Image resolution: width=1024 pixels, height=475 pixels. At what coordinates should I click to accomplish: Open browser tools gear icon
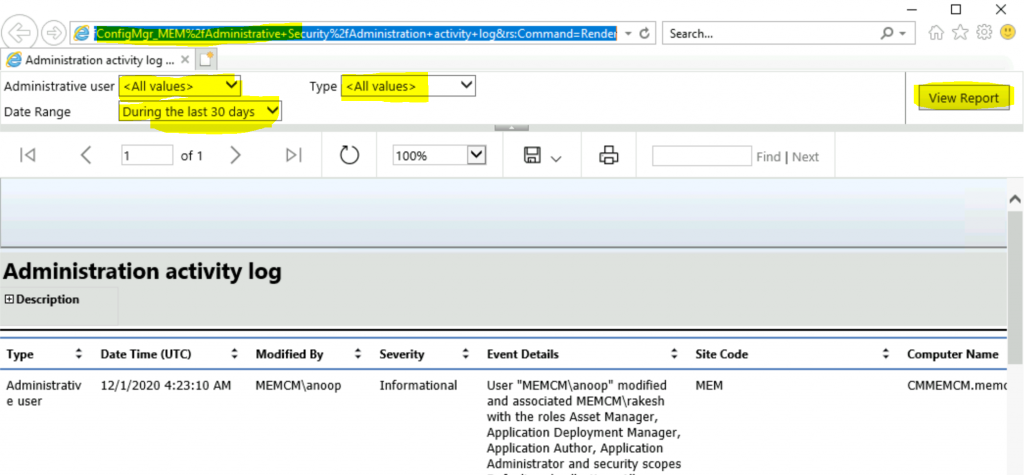(x=984, y=32)
